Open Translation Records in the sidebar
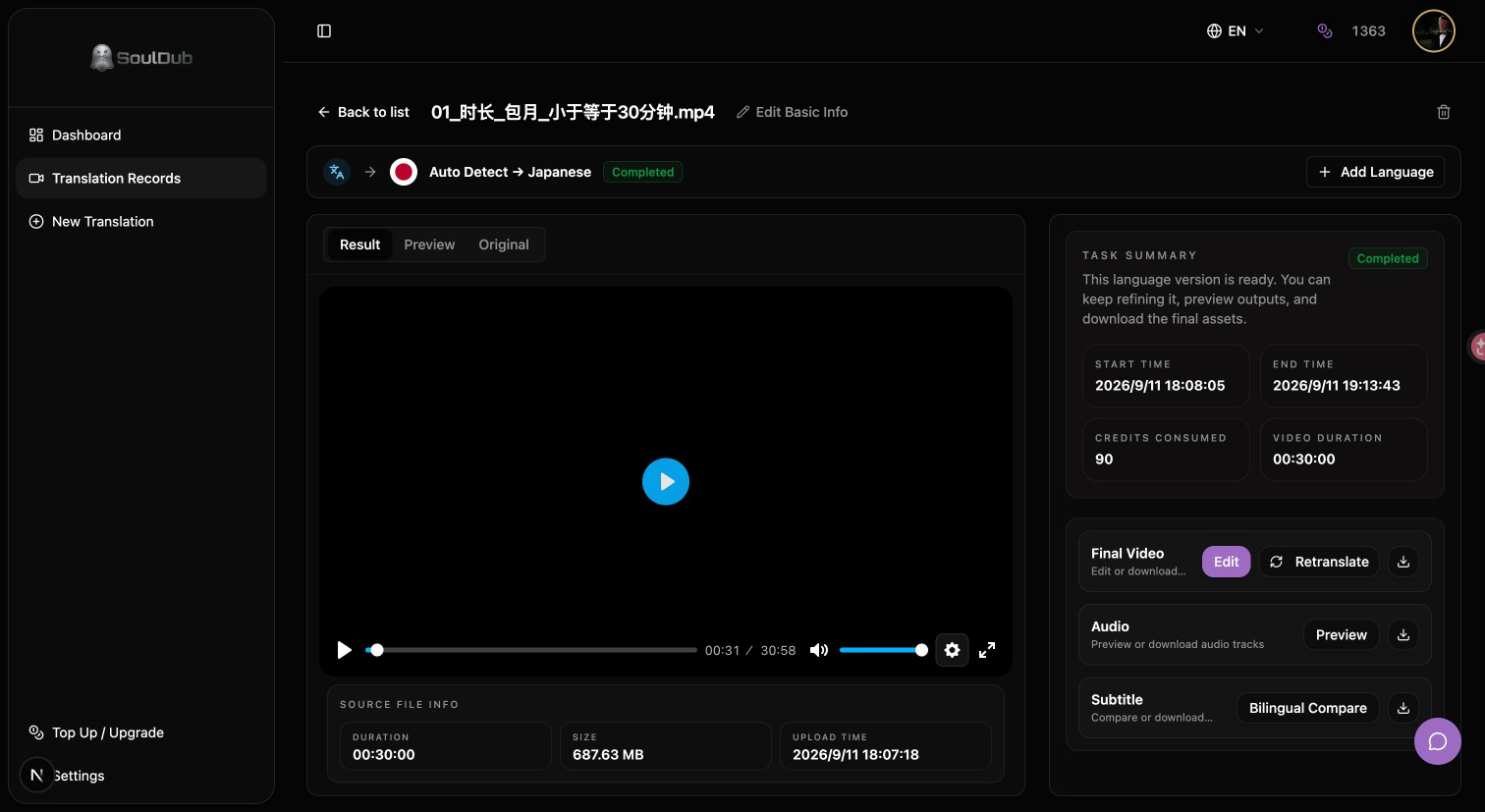 tap(141, 179)
